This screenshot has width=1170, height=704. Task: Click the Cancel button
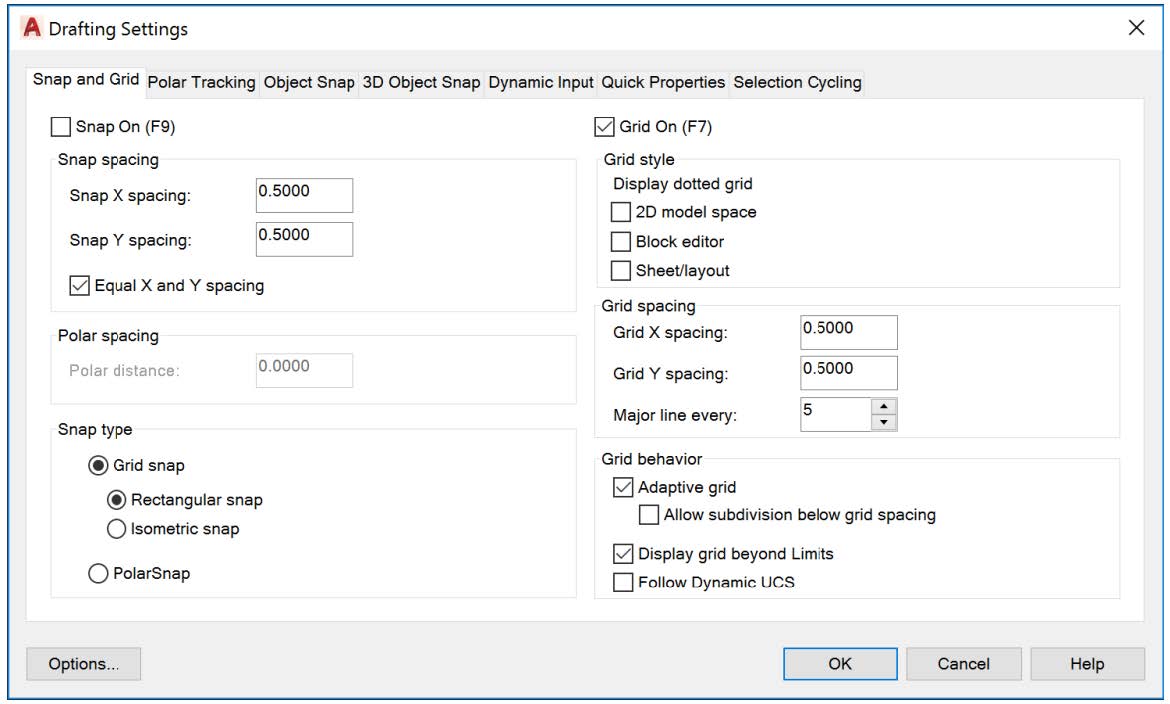point(963,664)
